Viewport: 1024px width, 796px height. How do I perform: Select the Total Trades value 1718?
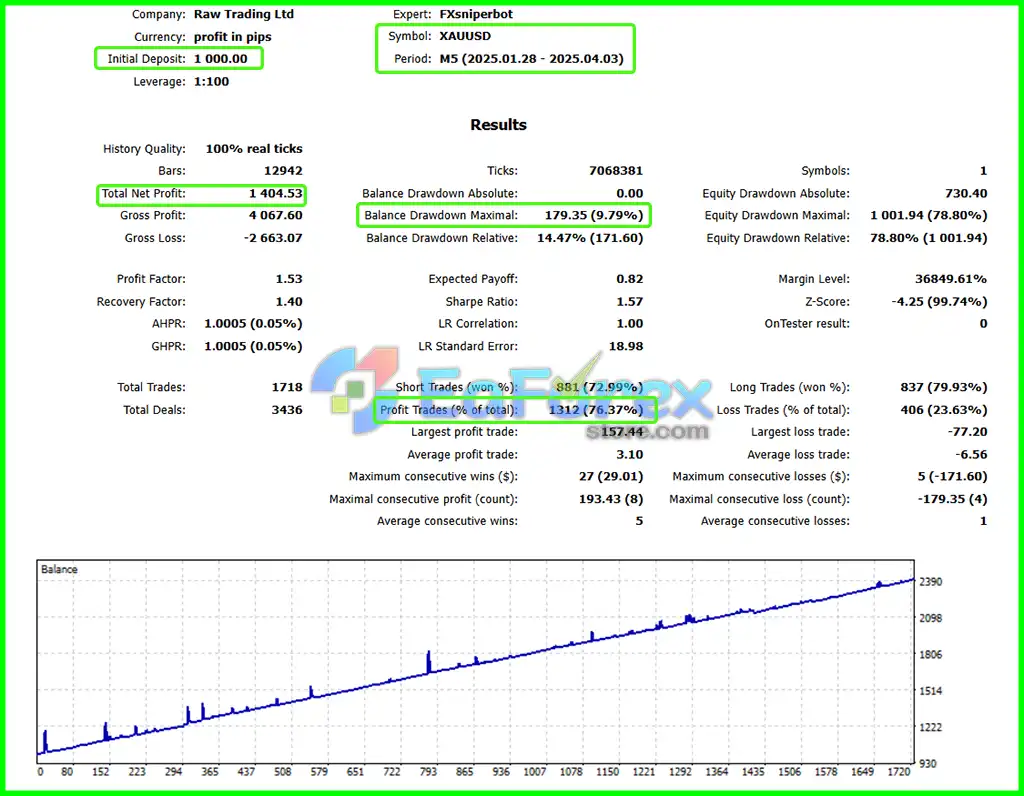(x=287, y=387)
